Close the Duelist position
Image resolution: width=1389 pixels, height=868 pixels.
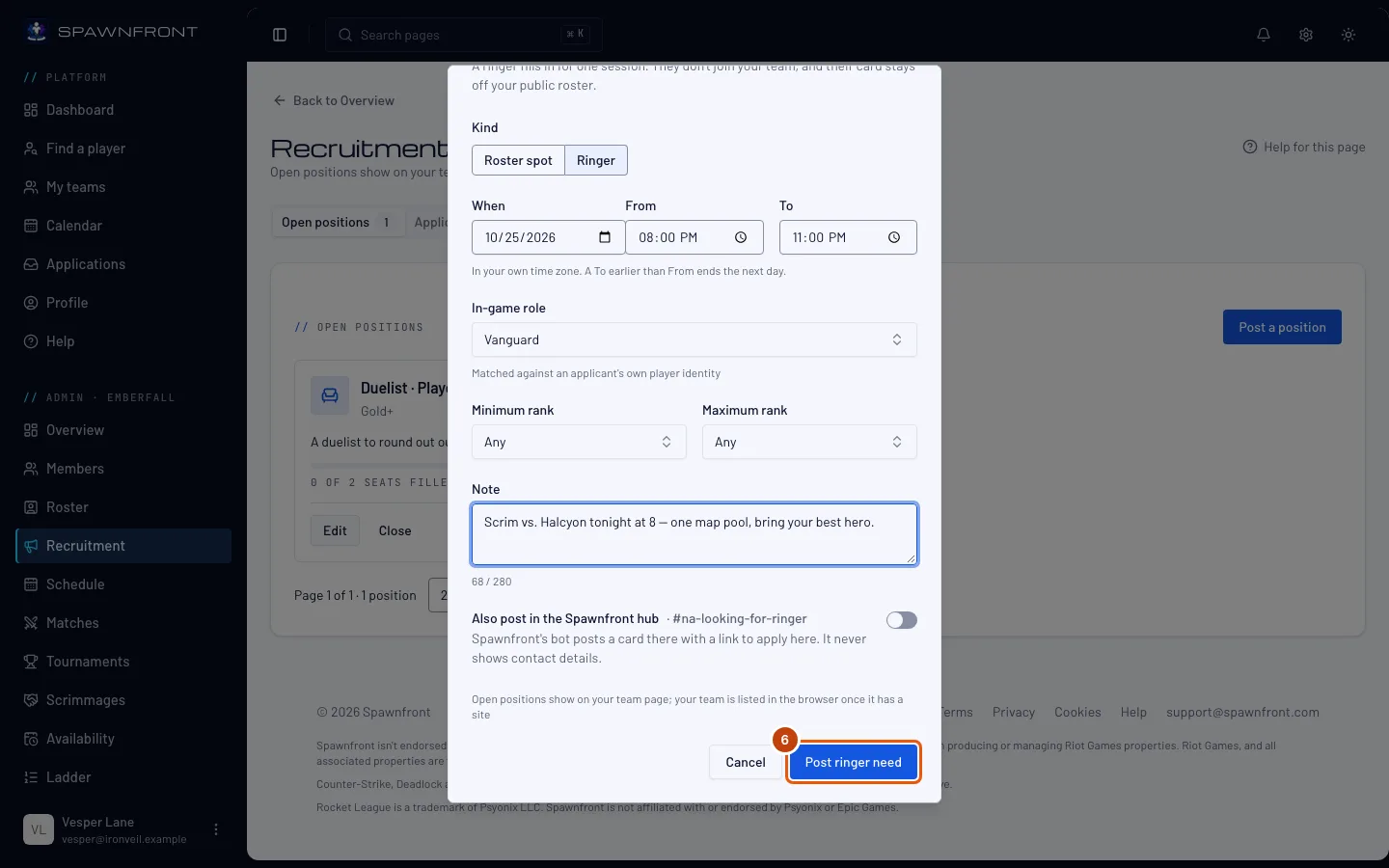tap(395, 530)
